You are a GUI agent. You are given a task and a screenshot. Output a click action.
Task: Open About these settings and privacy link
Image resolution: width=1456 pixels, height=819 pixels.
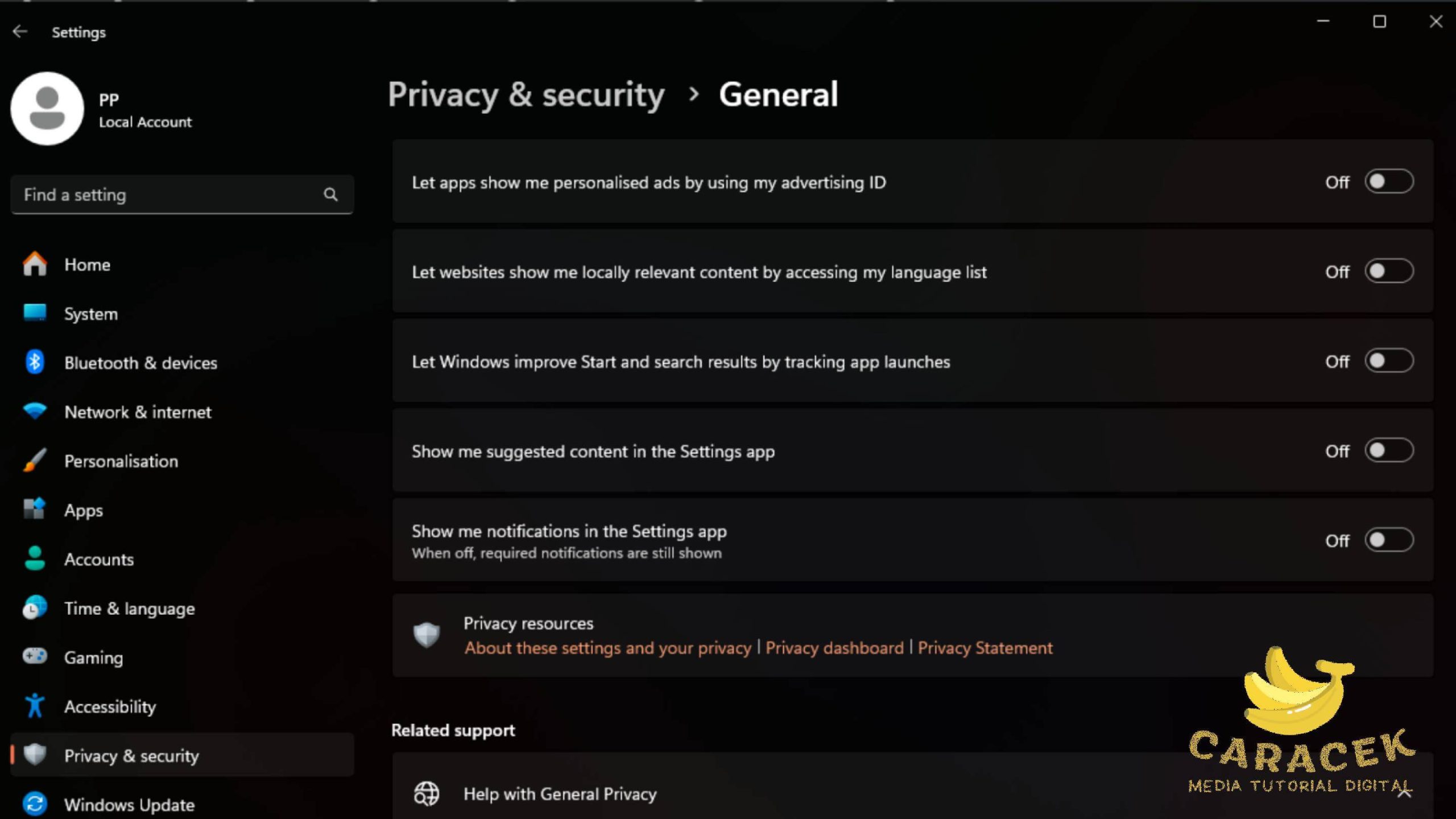pos(607,647)
